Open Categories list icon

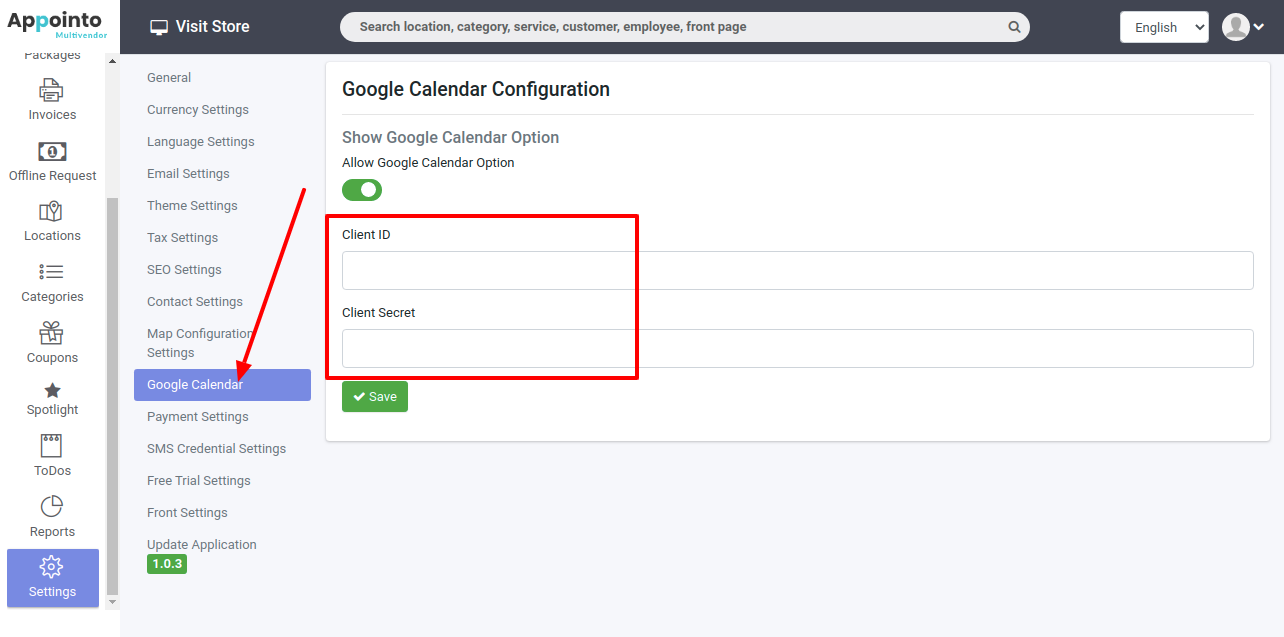(52, 272)
